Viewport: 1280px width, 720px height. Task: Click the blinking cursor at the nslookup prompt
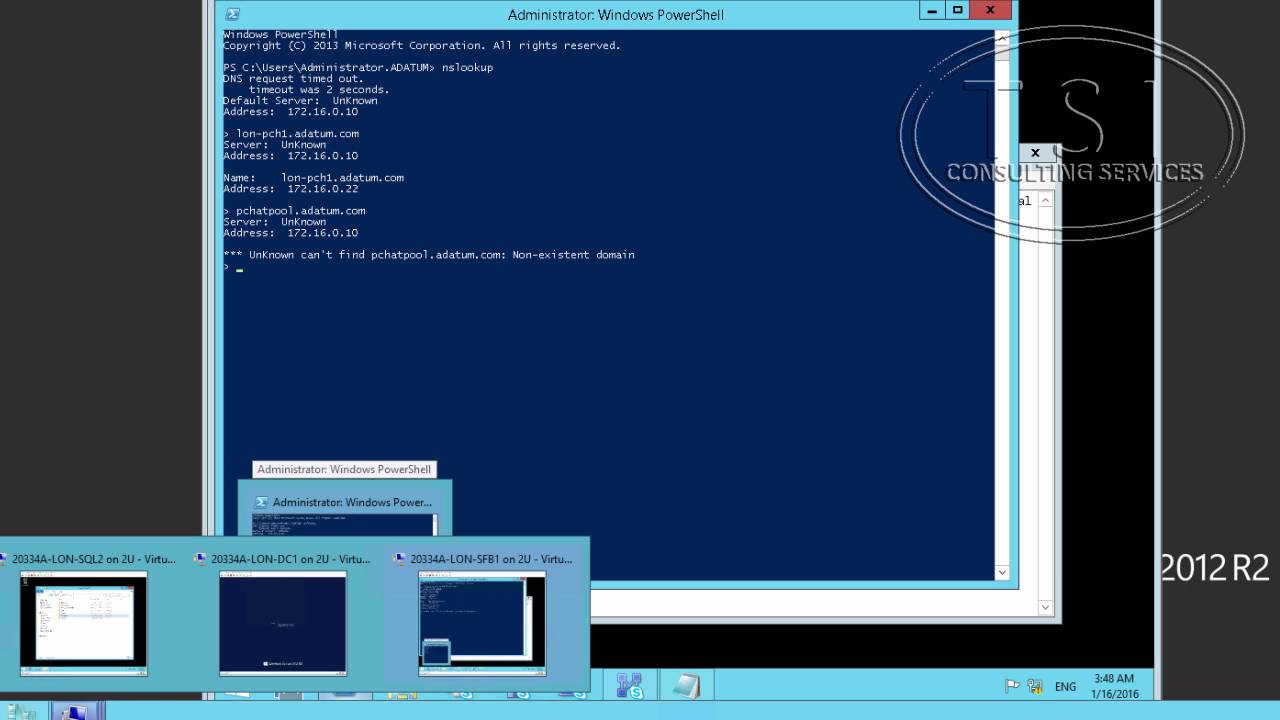(x=240, y=269)
